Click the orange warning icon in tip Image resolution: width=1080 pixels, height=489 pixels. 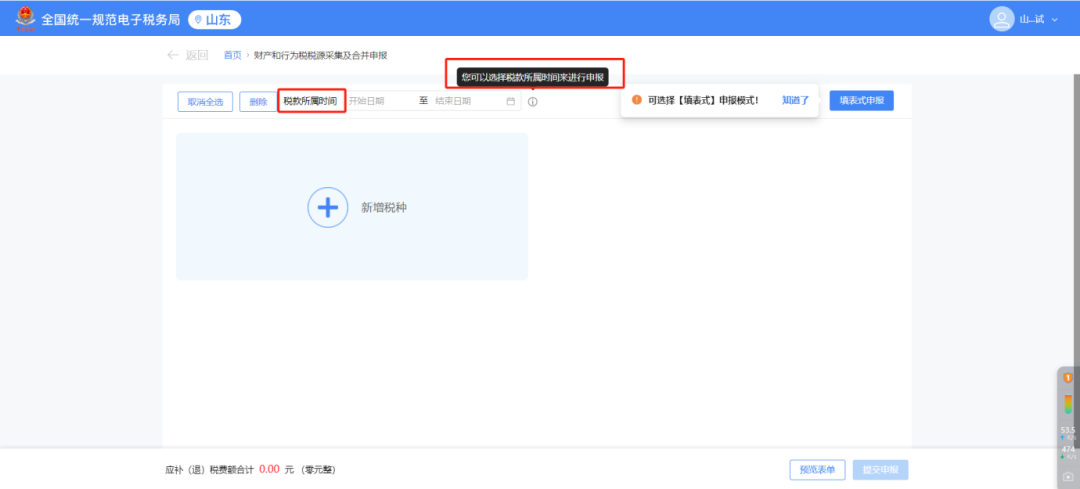pos(636,100)
